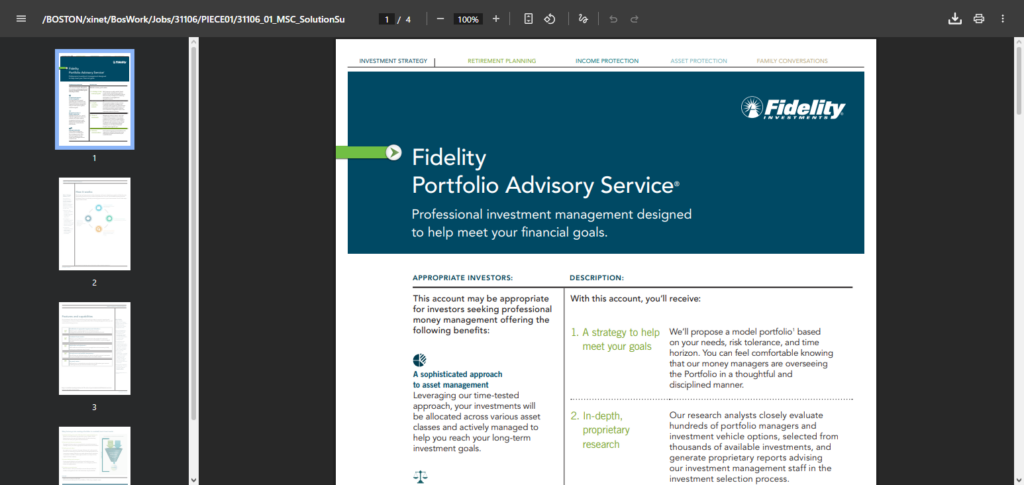Activate the draw annotation tool
1024x485 pixels.
point(583,19)
